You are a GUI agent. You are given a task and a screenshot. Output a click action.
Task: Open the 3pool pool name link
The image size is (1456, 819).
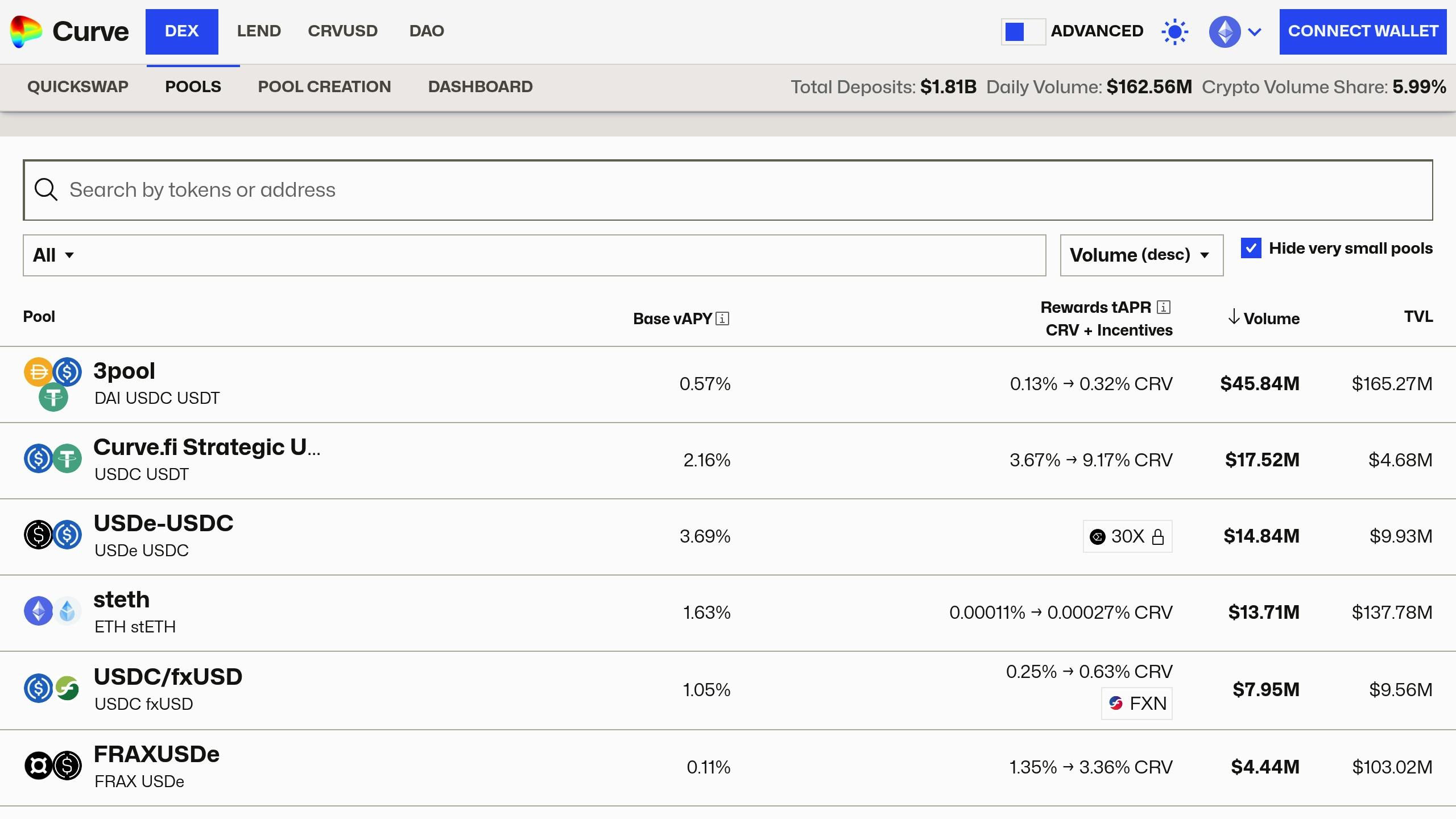click(x=124, y=371)
